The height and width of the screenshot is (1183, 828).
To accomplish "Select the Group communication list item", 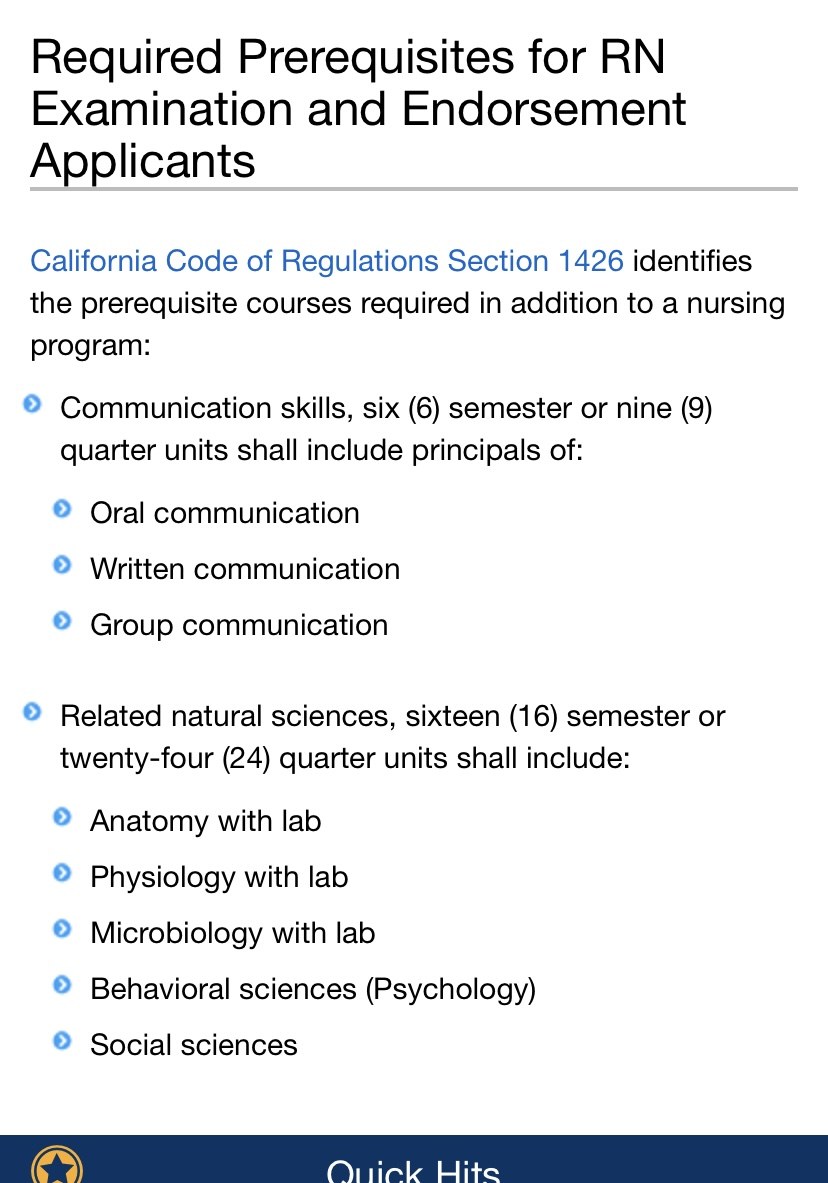I will click(x=239, y=625).
